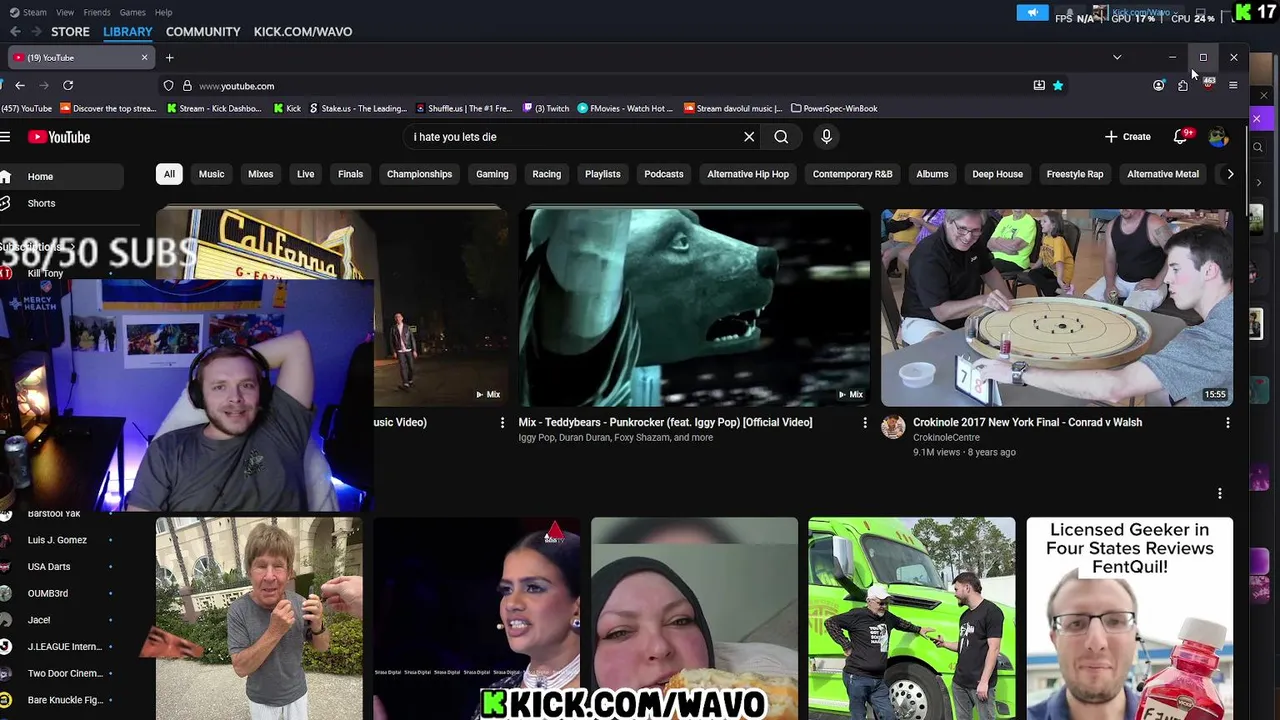This screenshot has width=1280, height=720.
Task: Select the Music filter chip
Action: 211,174
